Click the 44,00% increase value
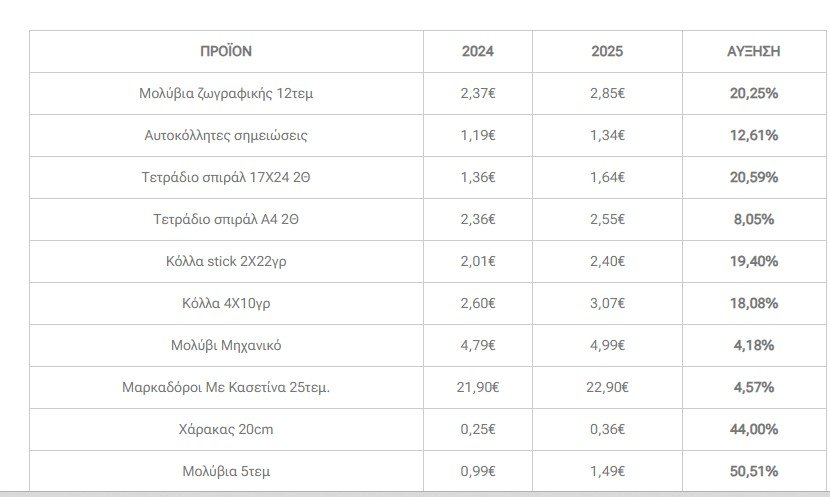 [753, 429]
